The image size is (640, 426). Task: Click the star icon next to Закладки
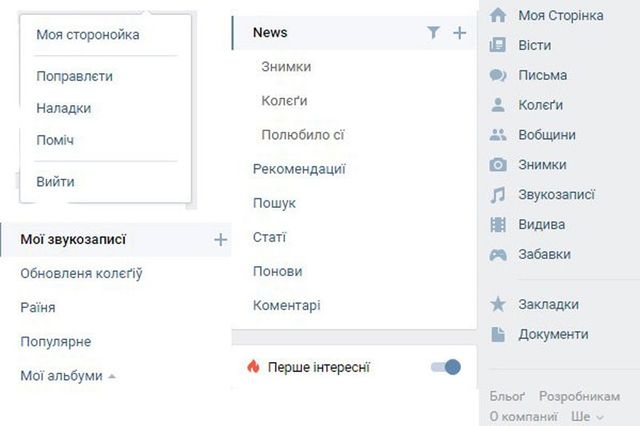pyautogui.click(x=498, y=304)
